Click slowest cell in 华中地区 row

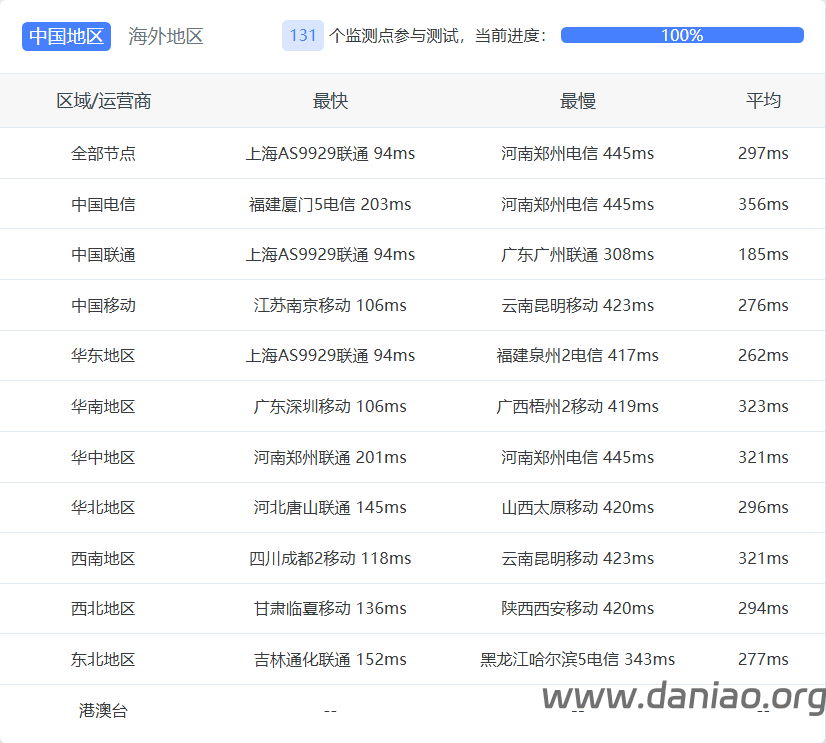tap(577, 457)
